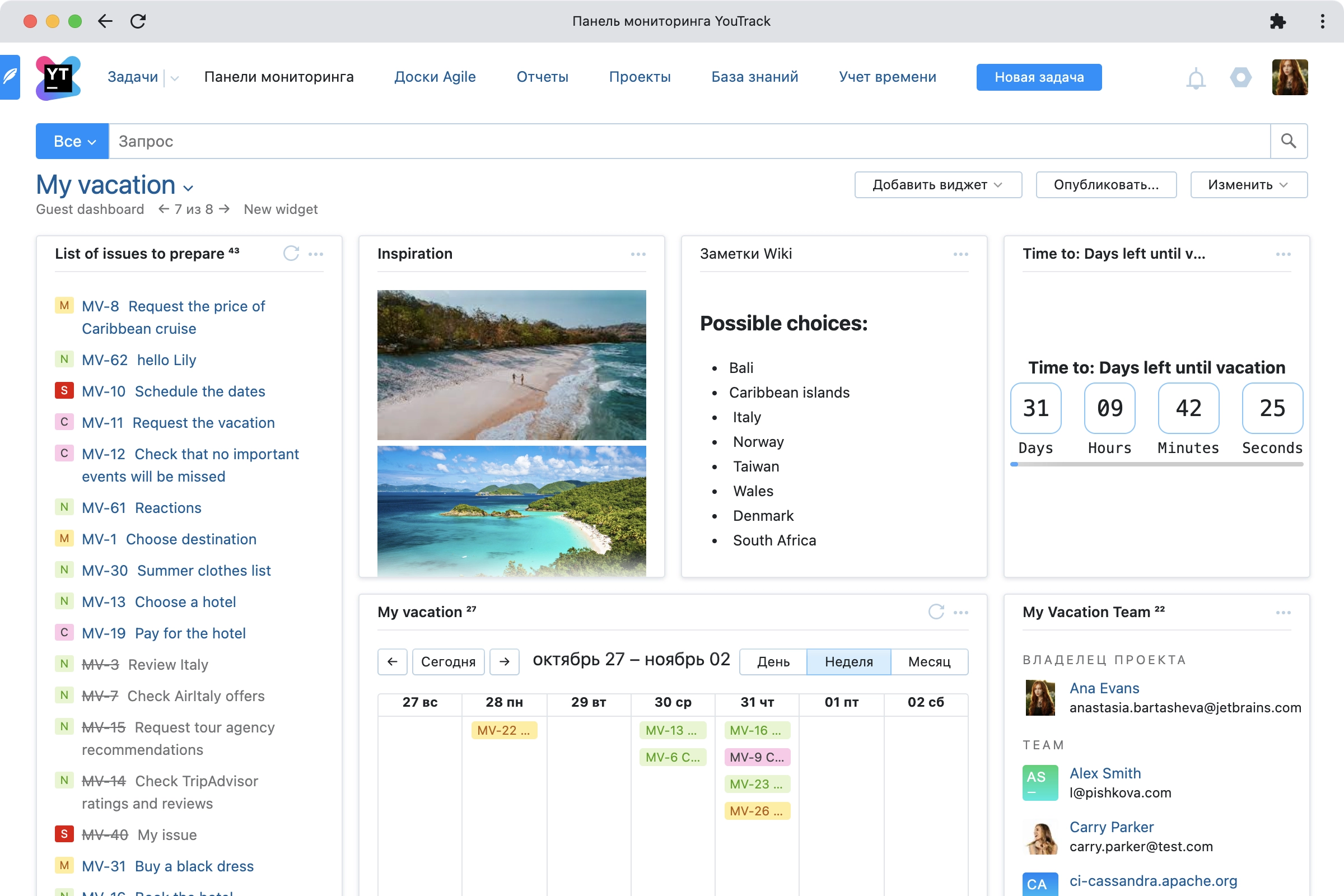
Task: Toggle Week view in vacation calendar
Action: point(849,662)
